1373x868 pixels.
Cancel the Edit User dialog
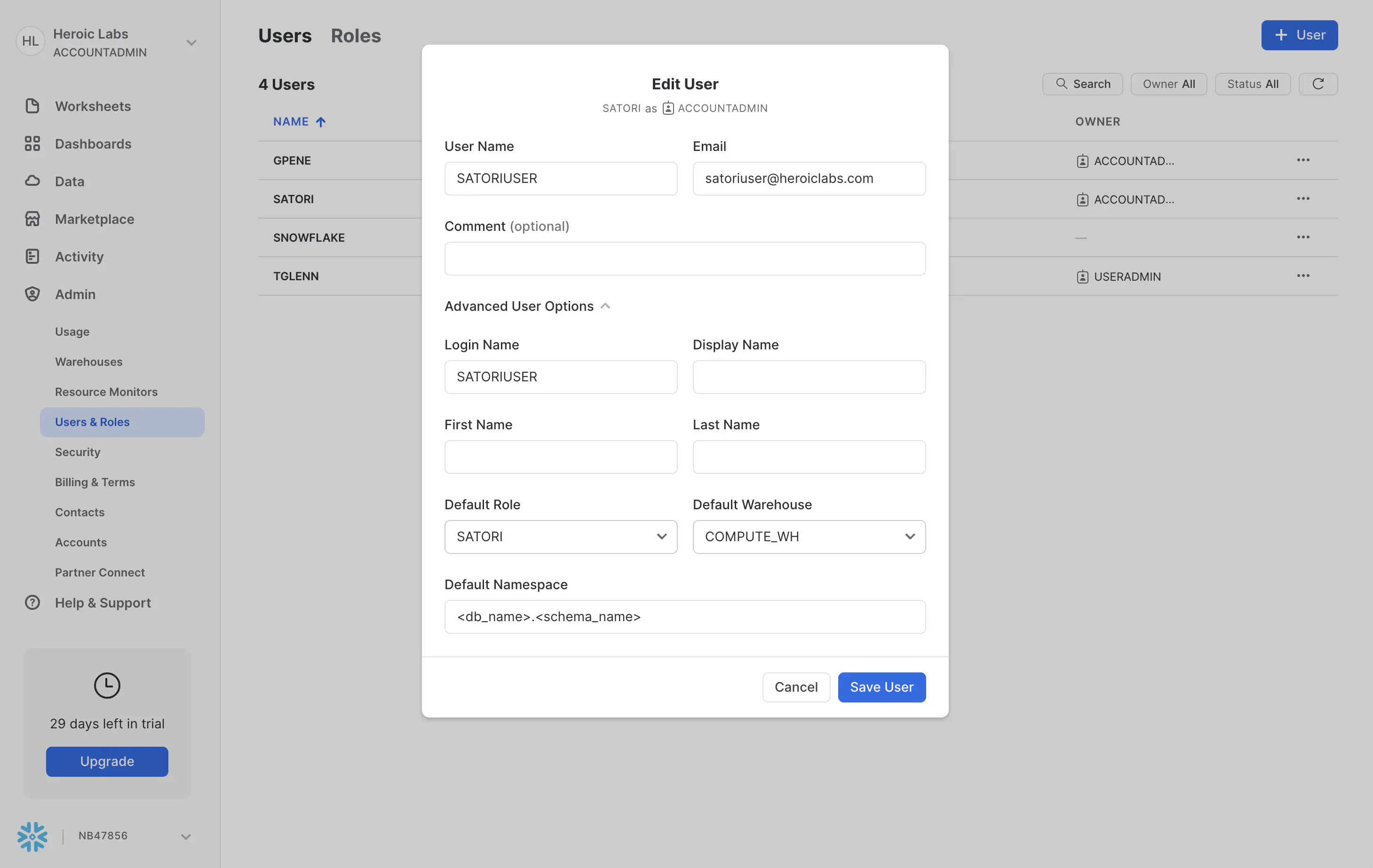796,687
